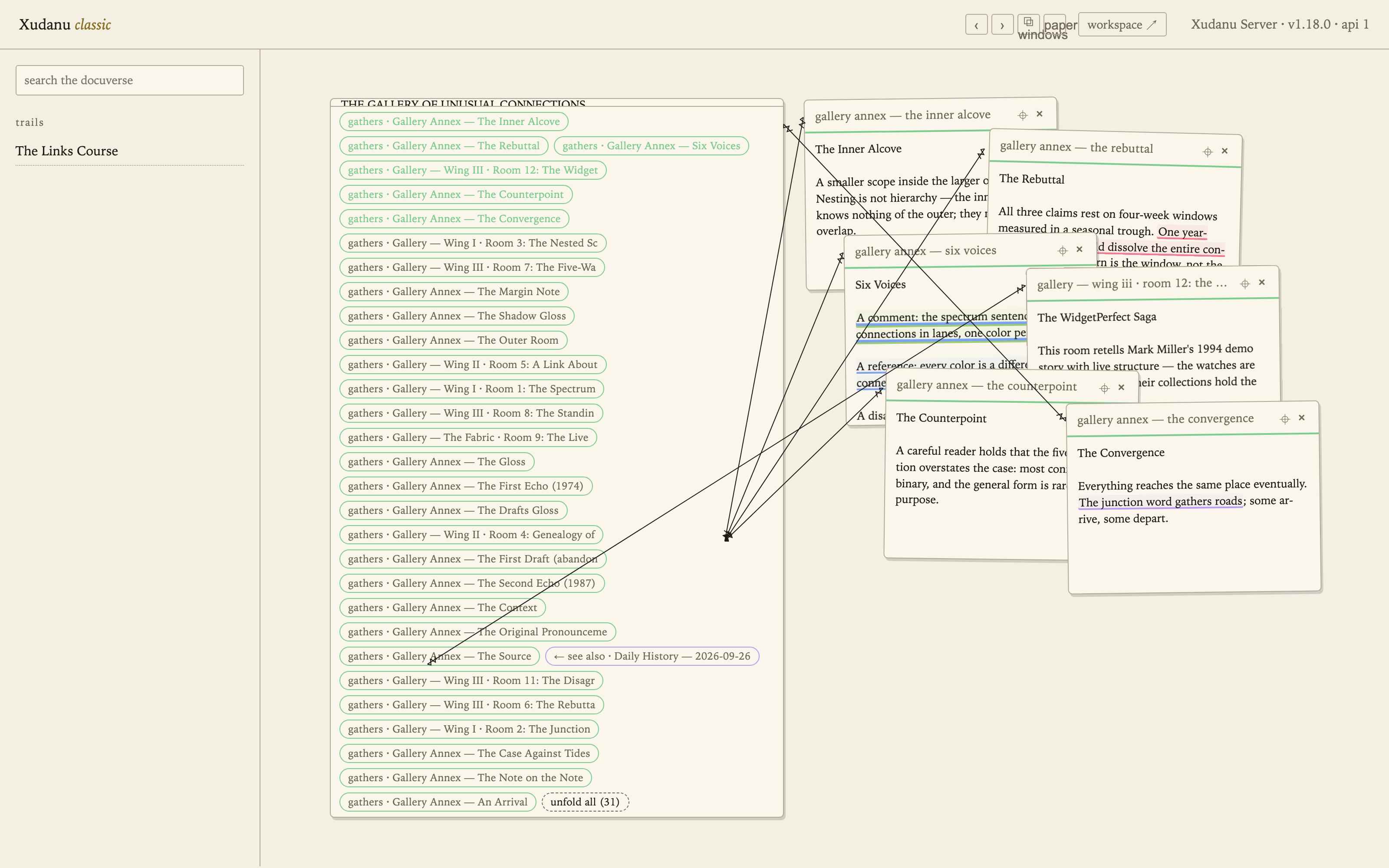Click the crosshair icon on wing iii room 12 window
1389x868 pixels.
[1245, 283]
